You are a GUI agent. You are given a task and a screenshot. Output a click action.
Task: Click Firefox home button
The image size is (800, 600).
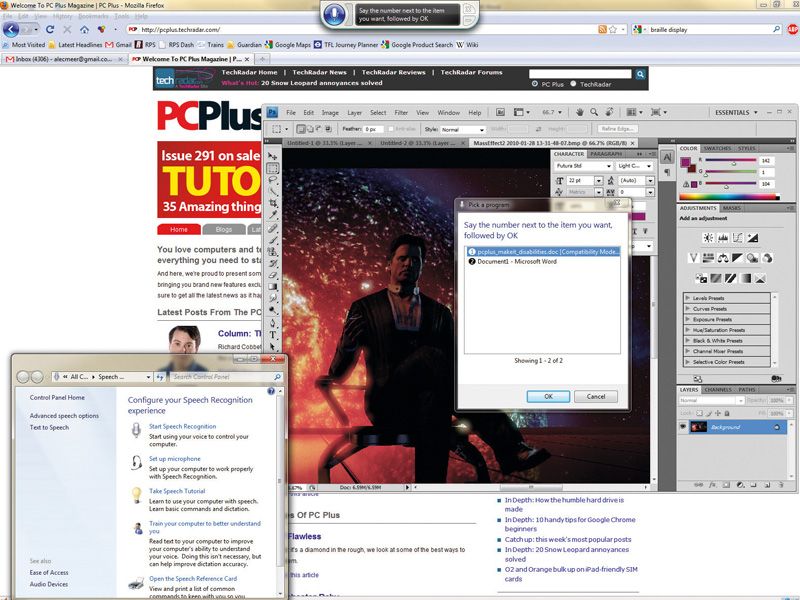84,30
